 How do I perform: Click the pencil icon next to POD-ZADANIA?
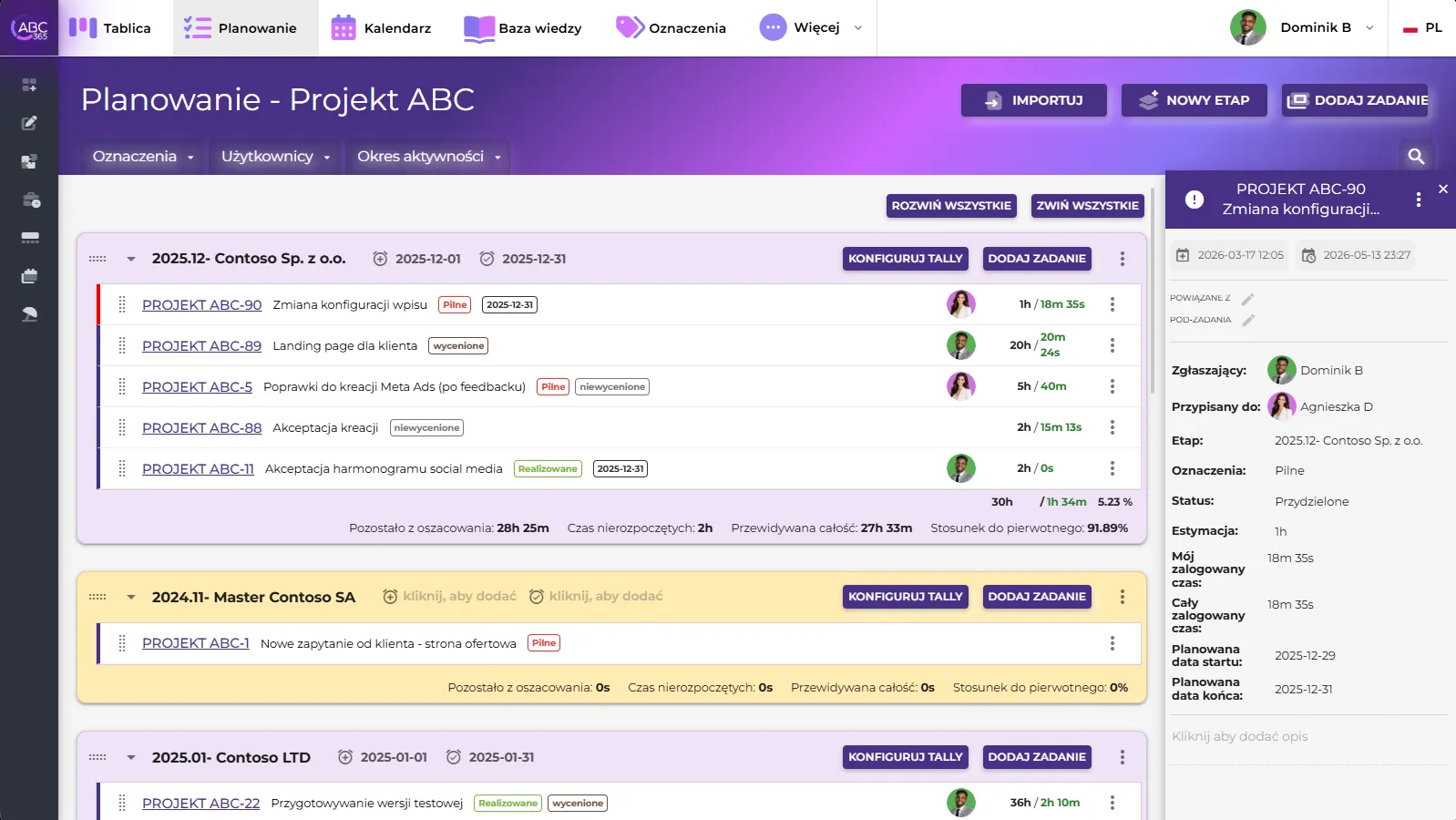tap(1249, 320)
